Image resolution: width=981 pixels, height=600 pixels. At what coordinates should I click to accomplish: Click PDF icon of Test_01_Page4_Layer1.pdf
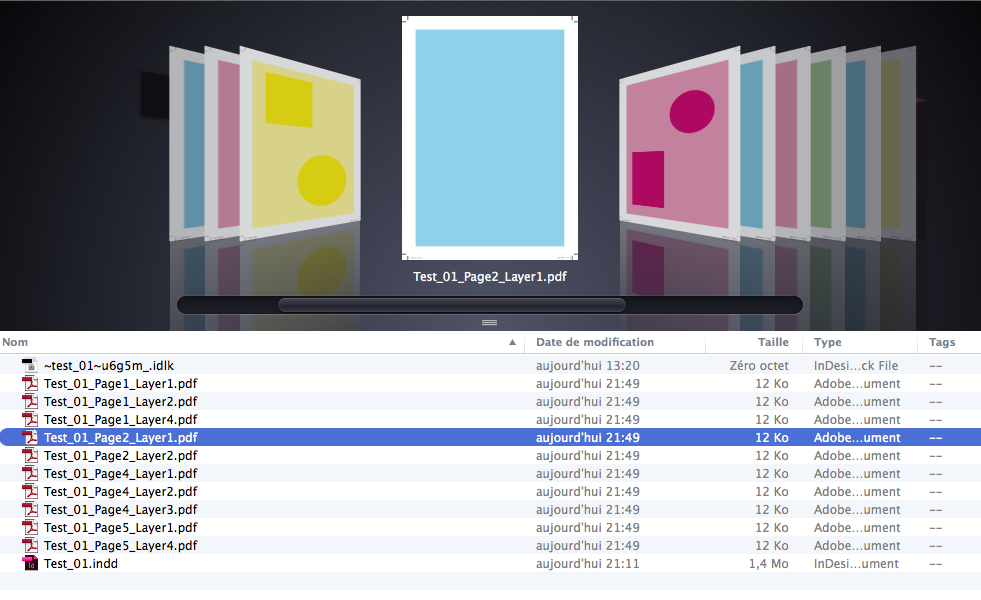[29, 474]
